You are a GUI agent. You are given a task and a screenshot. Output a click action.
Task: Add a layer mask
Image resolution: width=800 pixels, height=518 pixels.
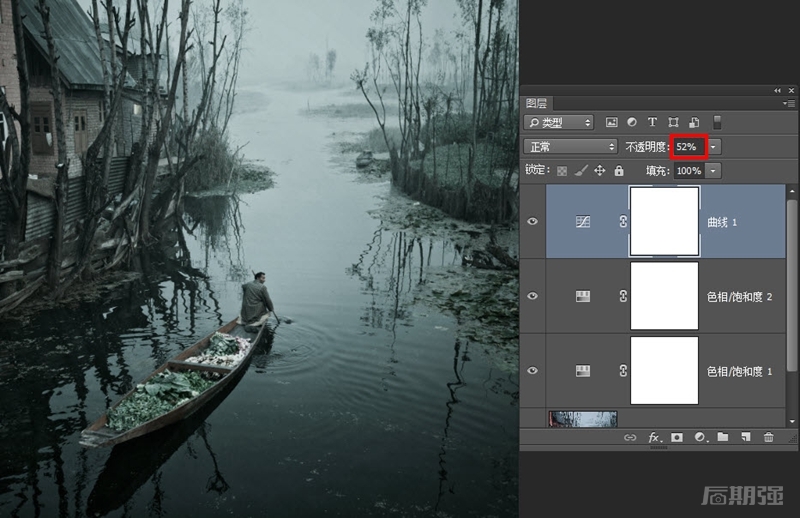click(x=677, y=437)
